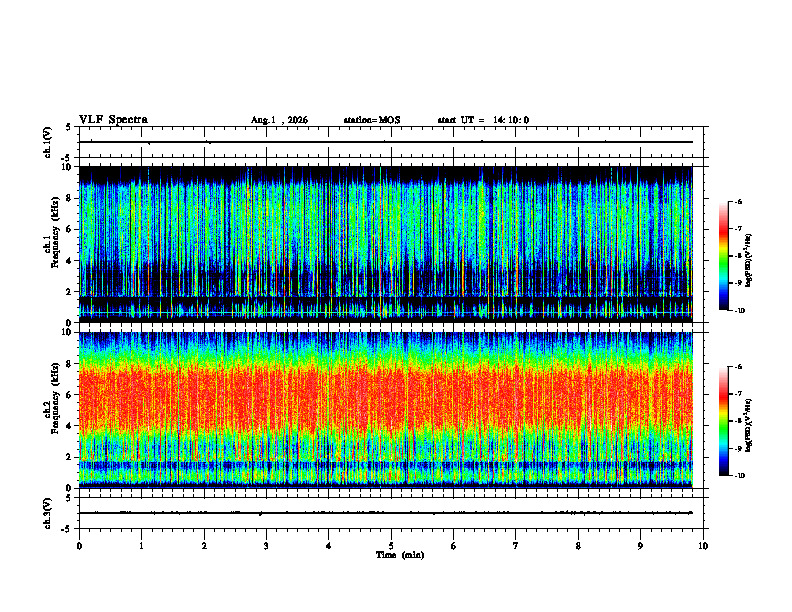Click the station=MOS label
Image resolution: width=792 pixels, height=612 pixels.
(x=372, y=120)
